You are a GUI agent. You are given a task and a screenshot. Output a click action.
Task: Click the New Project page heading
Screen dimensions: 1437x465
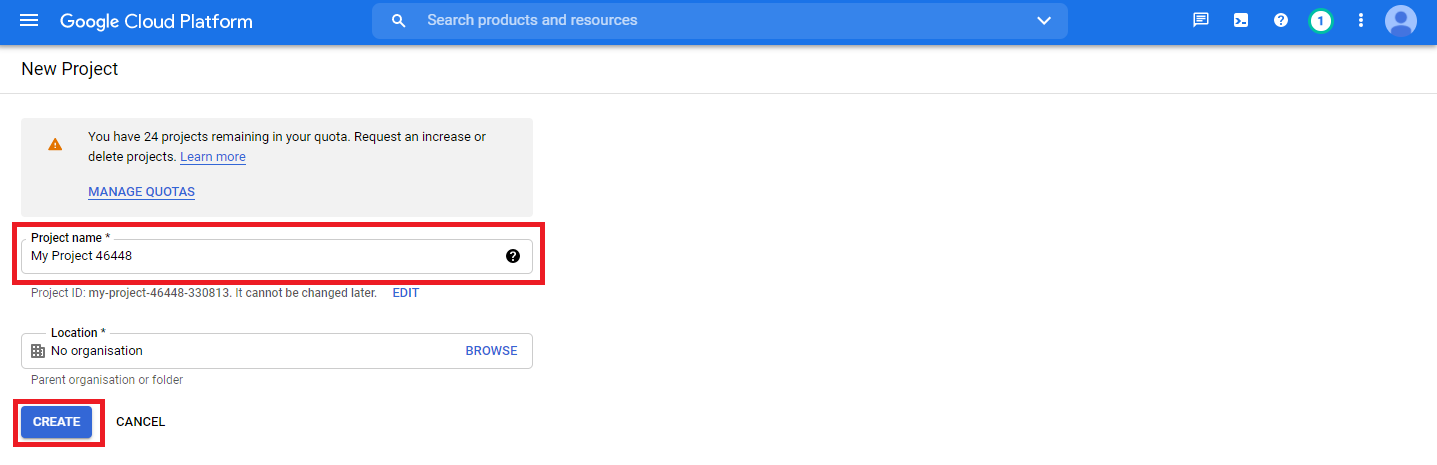[x=70, y=69]
